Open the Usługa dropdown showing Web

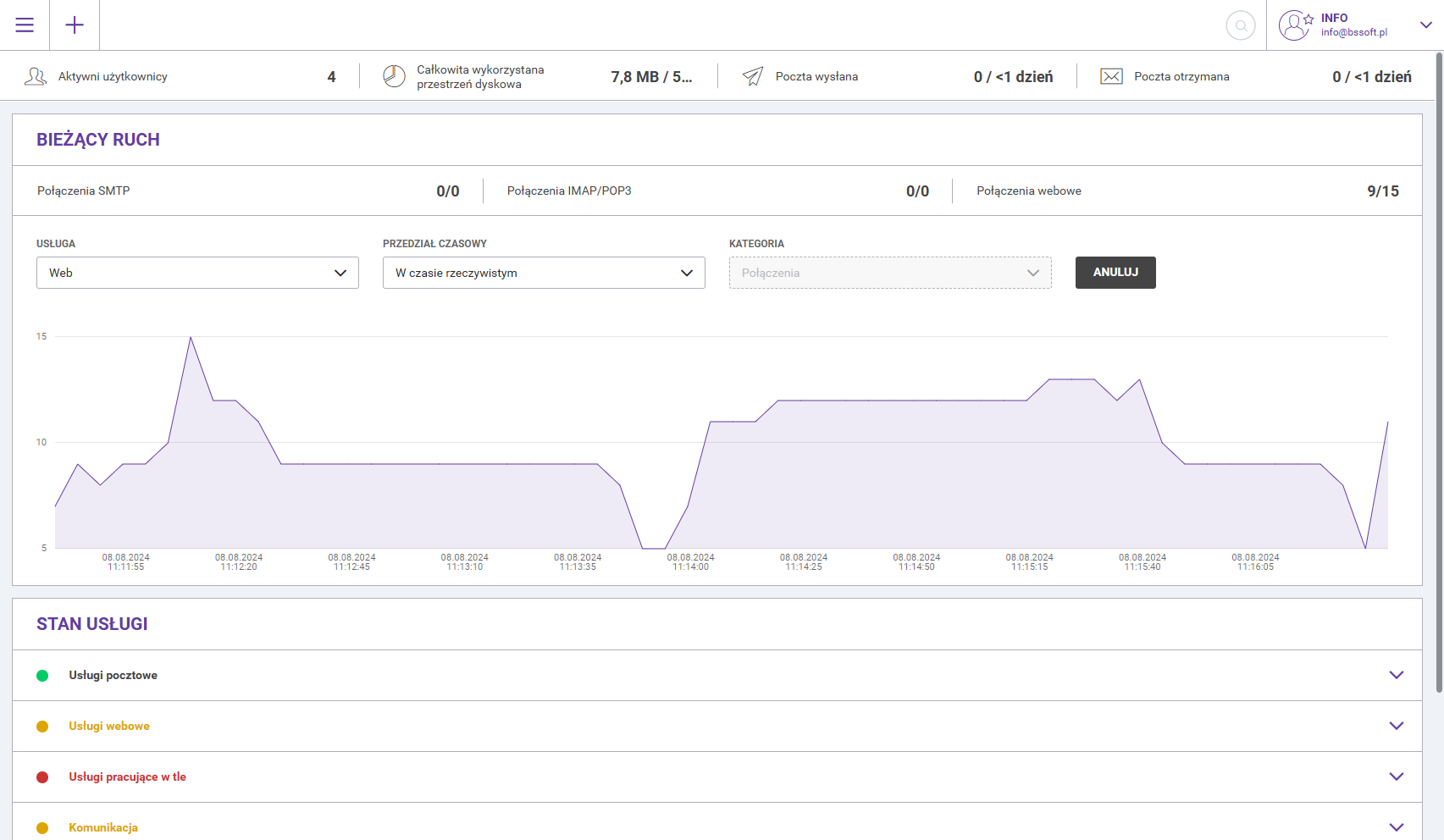click(197, 273)
